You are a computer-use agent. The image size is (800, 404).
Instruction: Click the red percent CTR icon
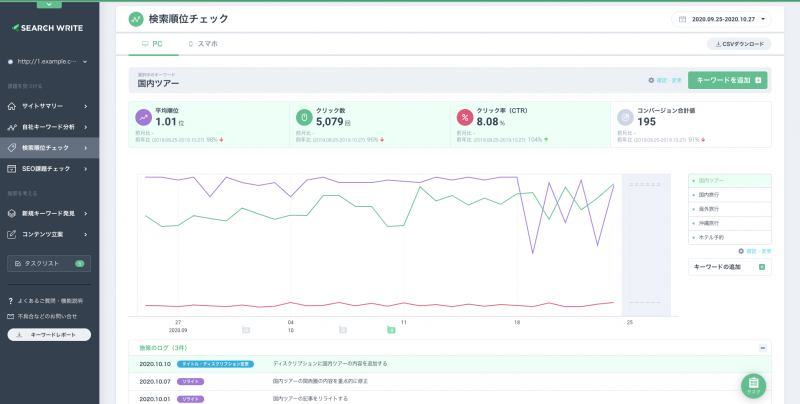point(465,117)
